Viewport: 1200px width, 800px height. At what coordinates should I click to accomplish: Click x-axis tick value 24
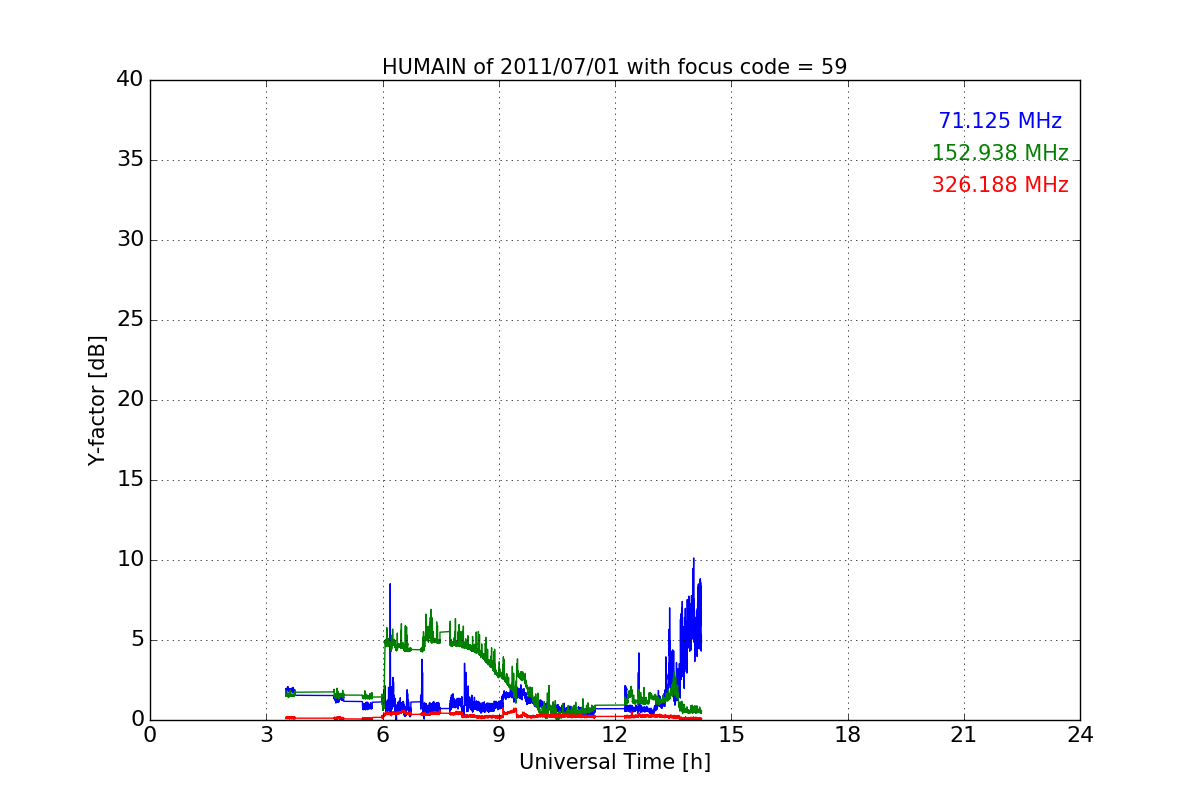[1080, 735]
